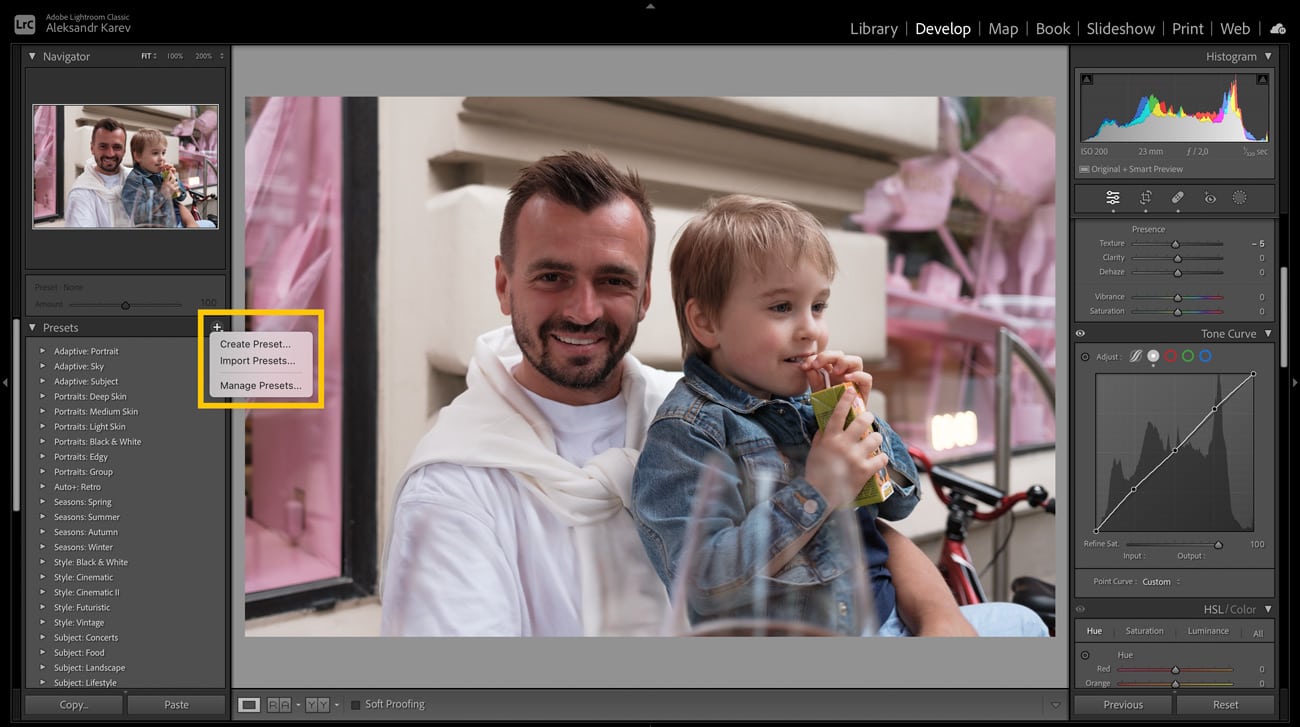This screenshot has height=727, width=1300.
Task: Select the point curve white channel
Action: [x=1153, y=356]
